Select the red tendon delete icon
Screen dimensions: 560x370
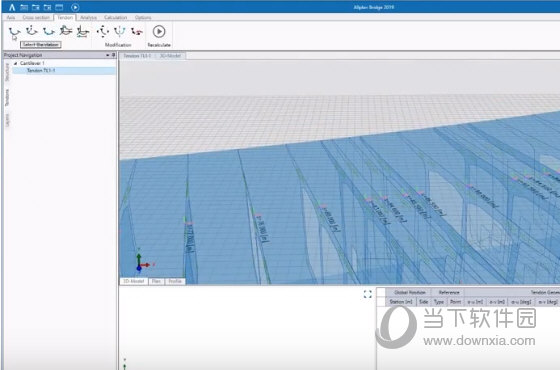click(x=137, y=32)
